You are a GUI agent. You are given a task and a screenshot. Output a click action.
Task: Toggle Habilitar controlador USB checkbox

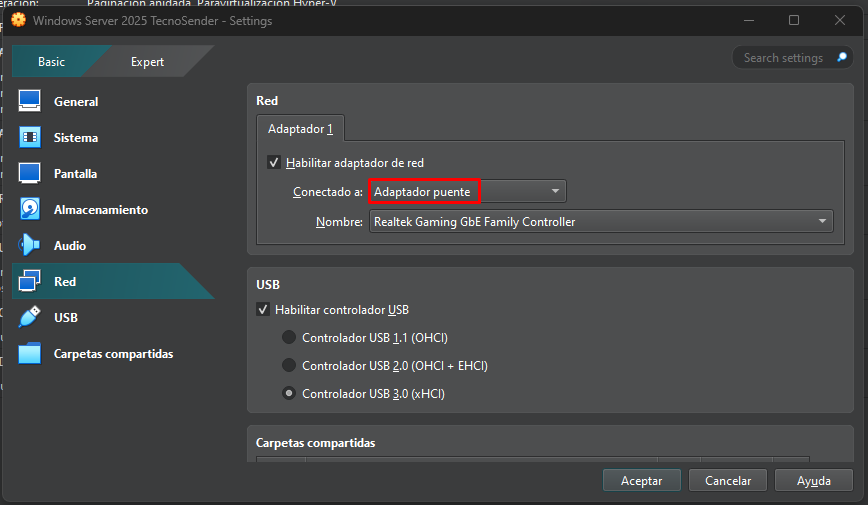263,309
